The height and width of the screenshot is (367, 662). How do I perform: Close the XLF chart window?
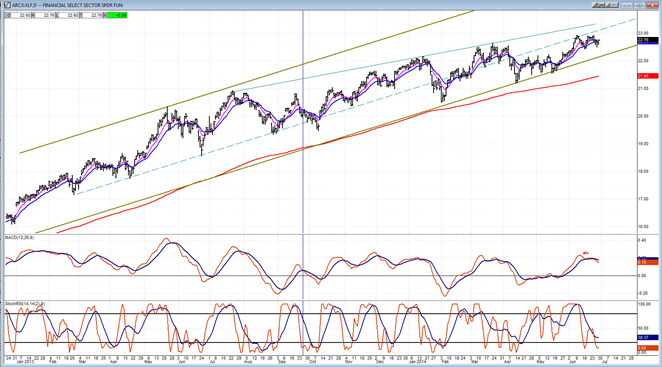[652, 5]
